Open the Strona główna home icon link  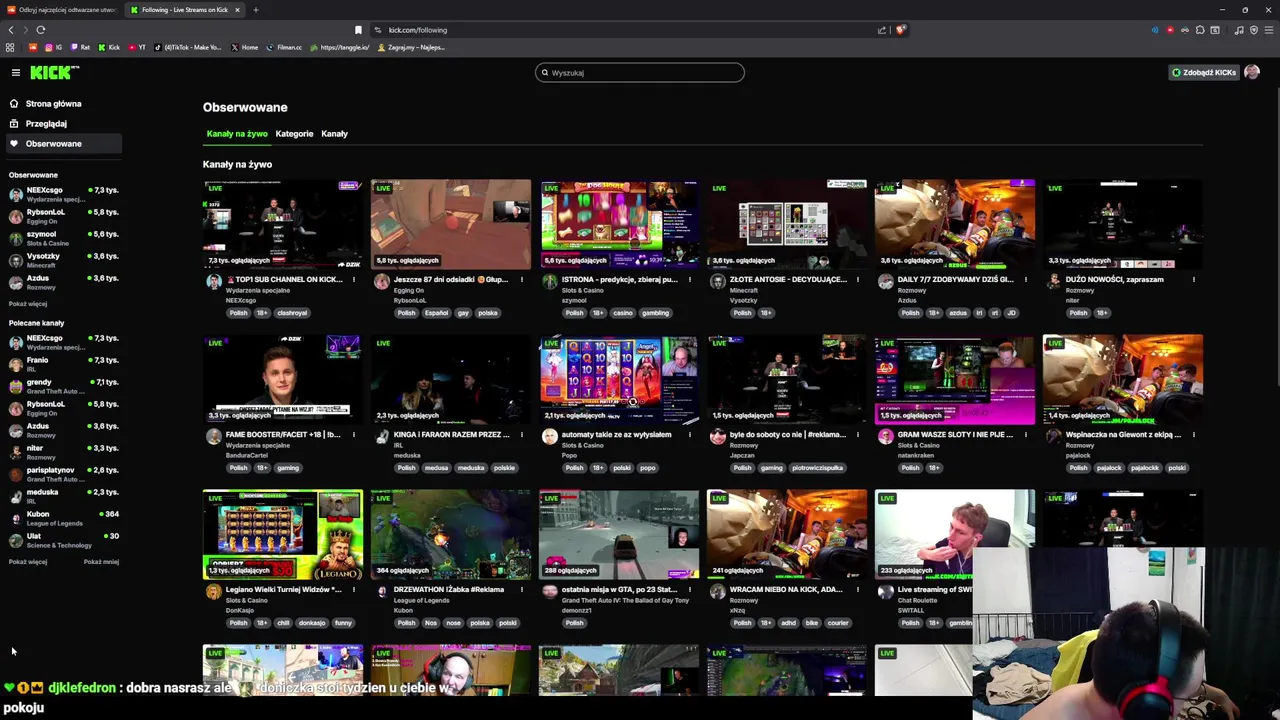pos(14,103)
